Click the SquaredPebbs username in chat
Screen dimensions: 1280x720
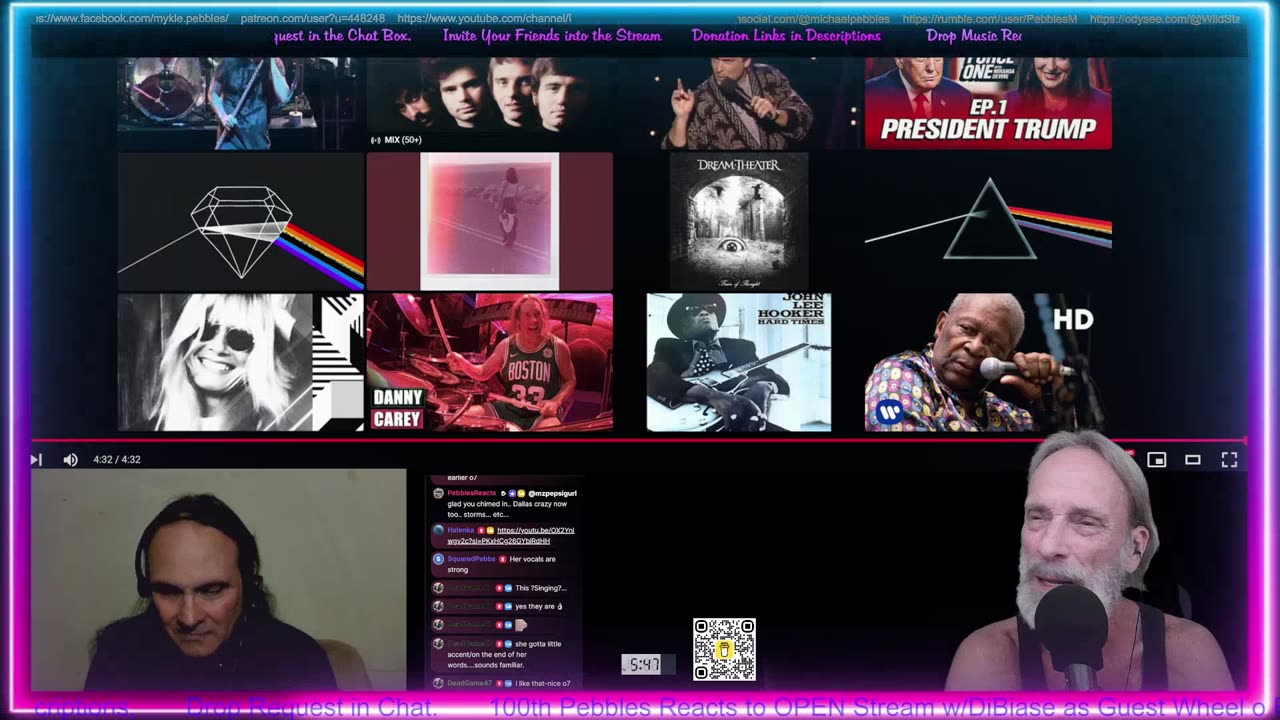click(x=471, y=559)
